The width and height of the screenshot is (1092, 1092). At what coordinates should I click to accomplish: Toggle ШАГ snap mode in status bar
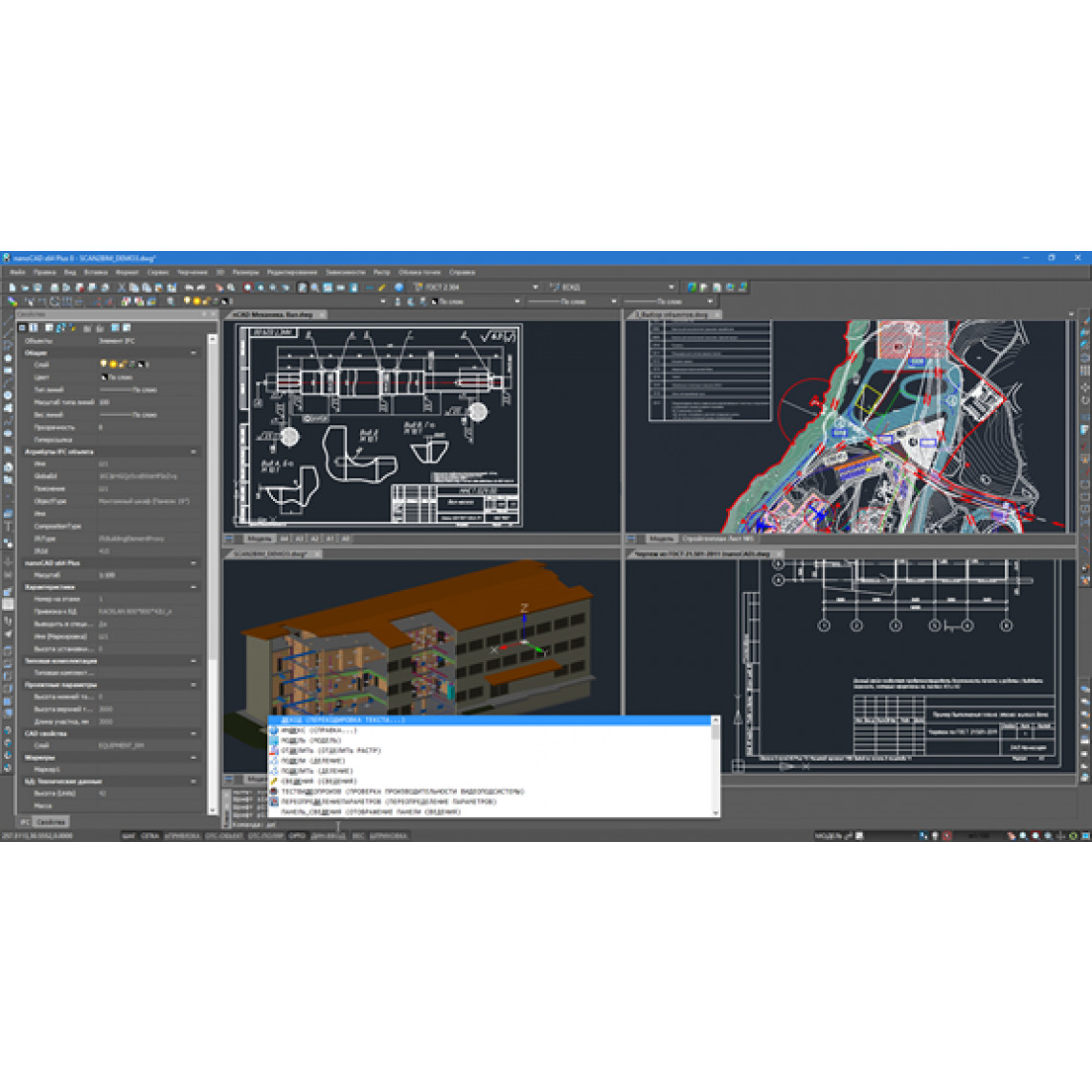pos(128,836)
